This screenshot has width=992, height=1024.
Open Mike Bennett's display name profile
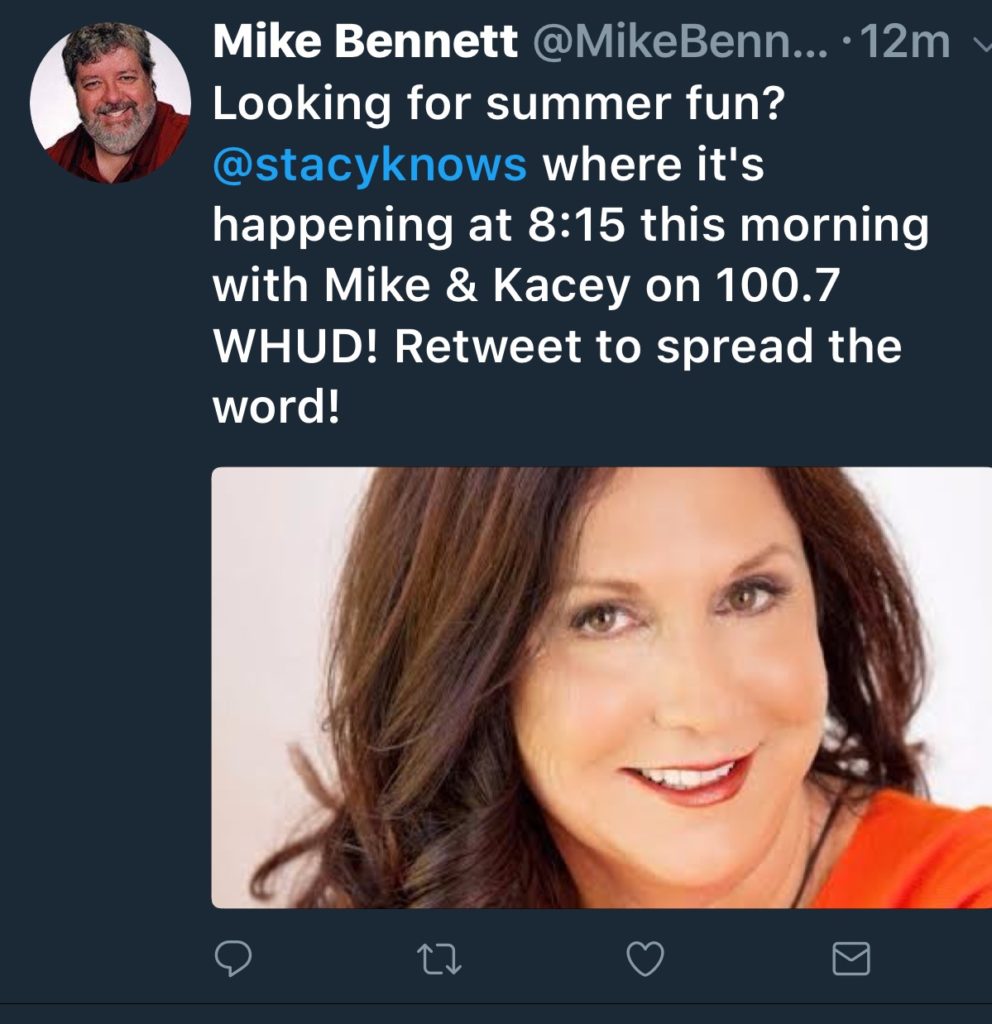point(365,41)
